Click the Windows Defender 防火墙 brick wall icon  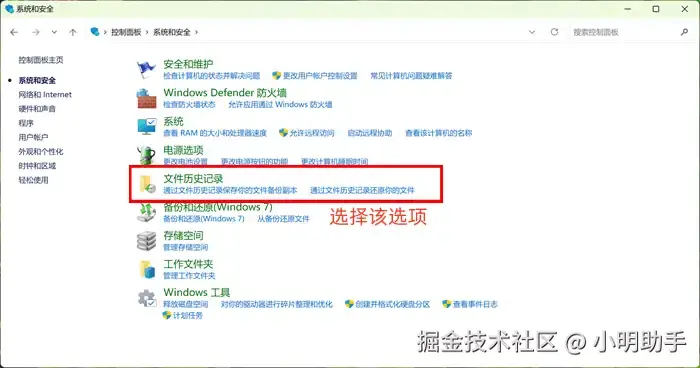[146, 98]
